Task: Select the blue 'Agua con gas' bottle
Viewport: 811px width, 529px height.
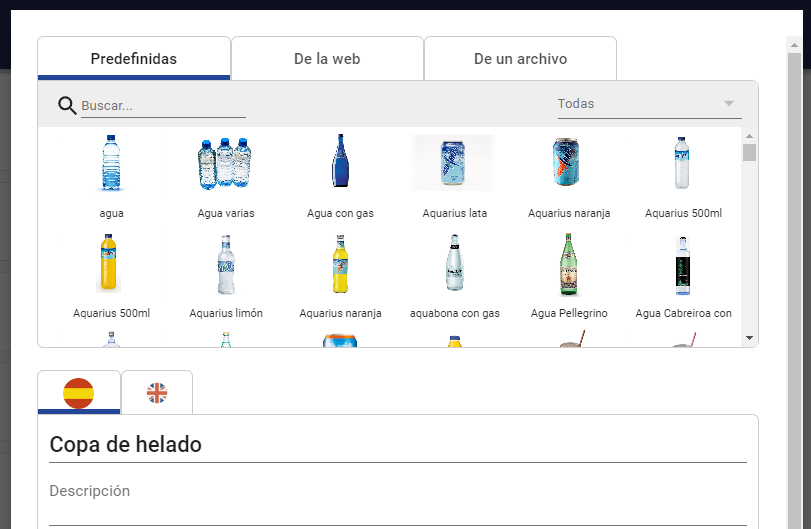Action: click(340, 161)
